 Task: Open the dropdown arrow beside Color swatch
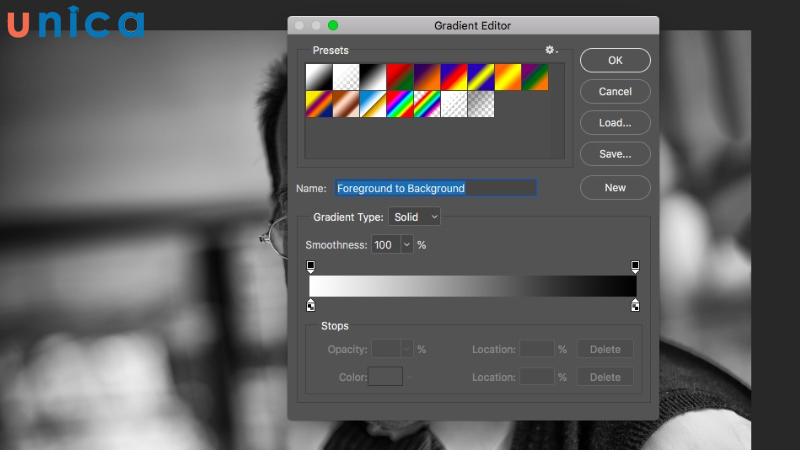(409, 377)
